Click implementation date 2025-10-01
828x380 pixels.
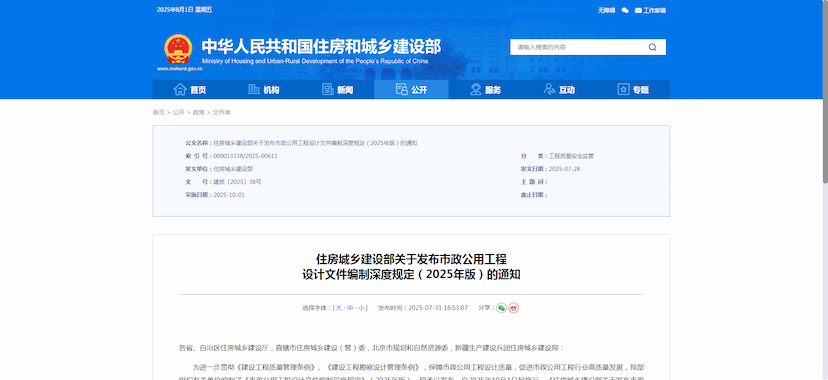click(229, 195)
